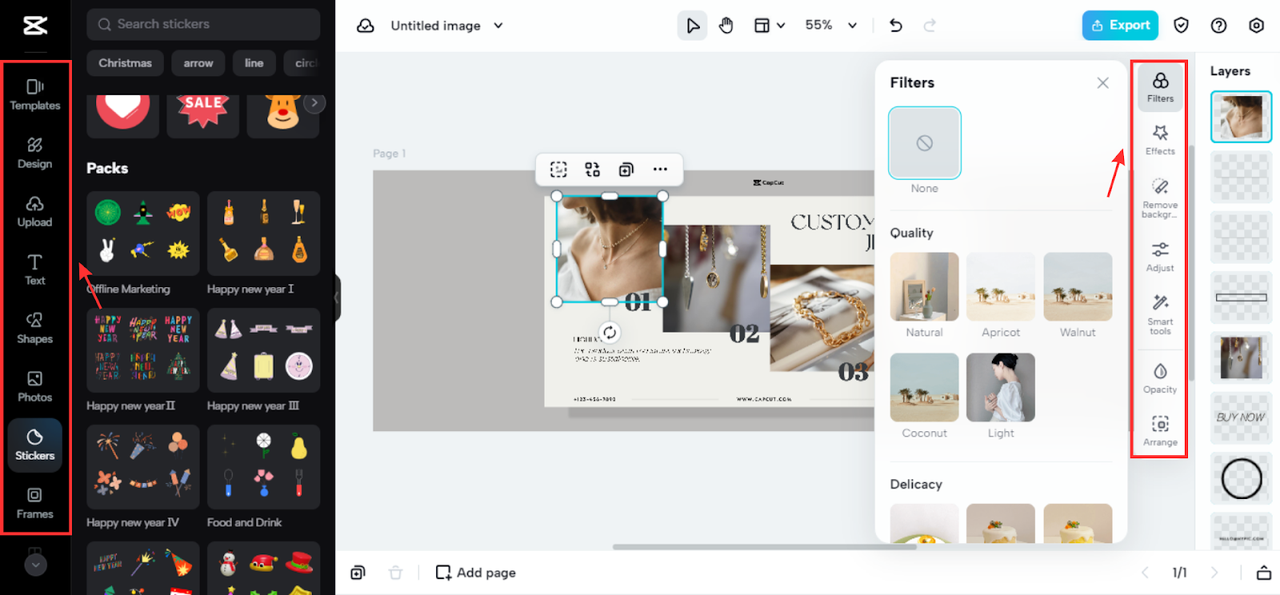
Task: Filter stickers by arrow tag
Action: point(198,63)
